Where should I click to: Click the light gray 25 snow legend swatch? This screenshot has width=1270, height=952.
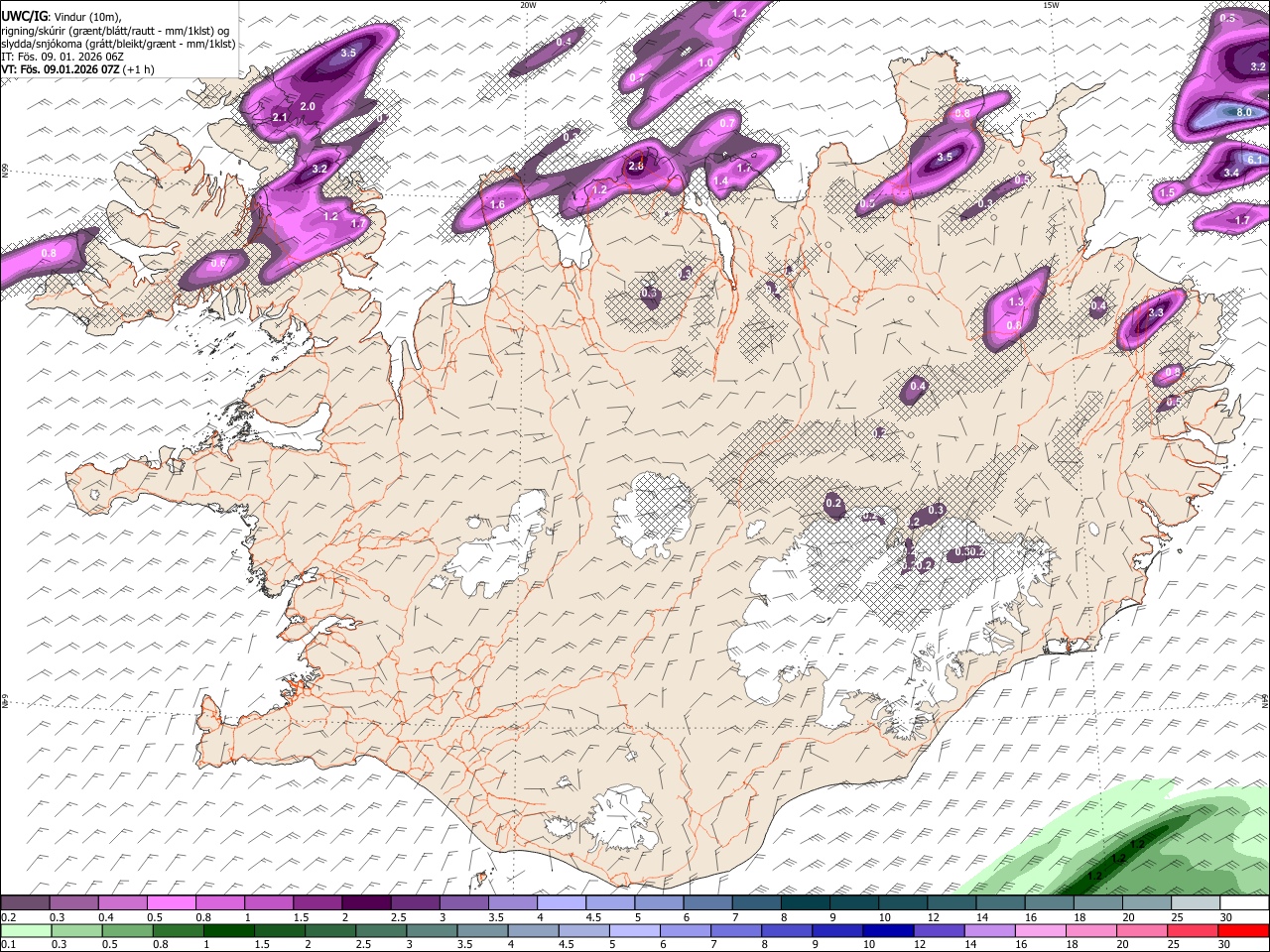1196,903
